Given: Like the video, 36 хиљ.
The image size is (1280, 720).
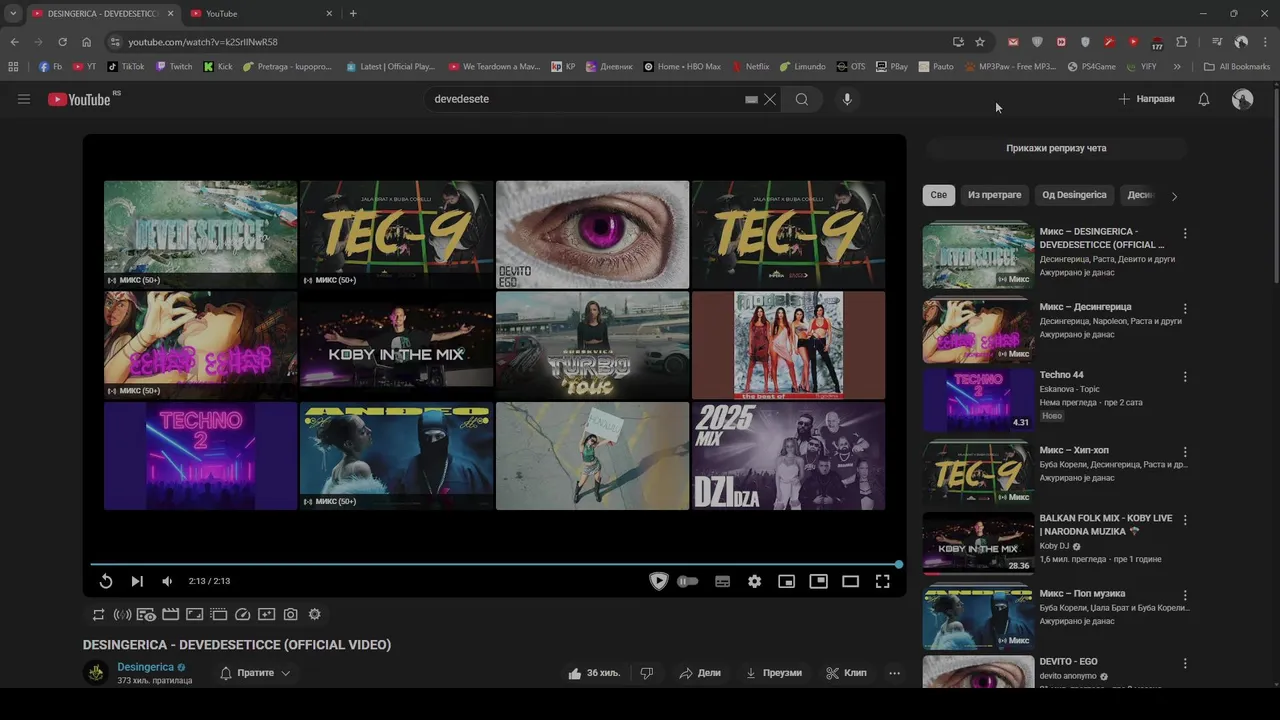Looking at the screenshot, I should [594, 673].
